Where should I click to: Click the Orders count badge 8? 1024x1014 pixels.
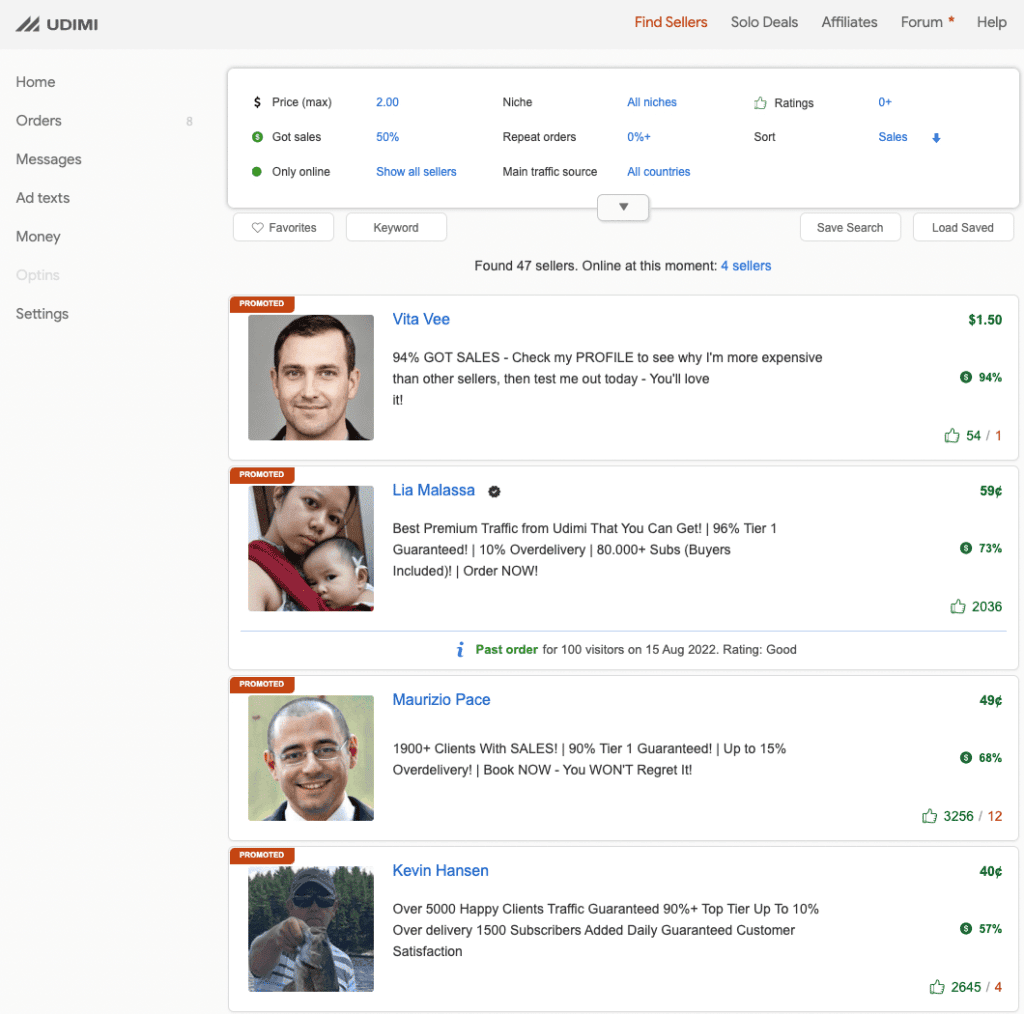coord(189,121)
